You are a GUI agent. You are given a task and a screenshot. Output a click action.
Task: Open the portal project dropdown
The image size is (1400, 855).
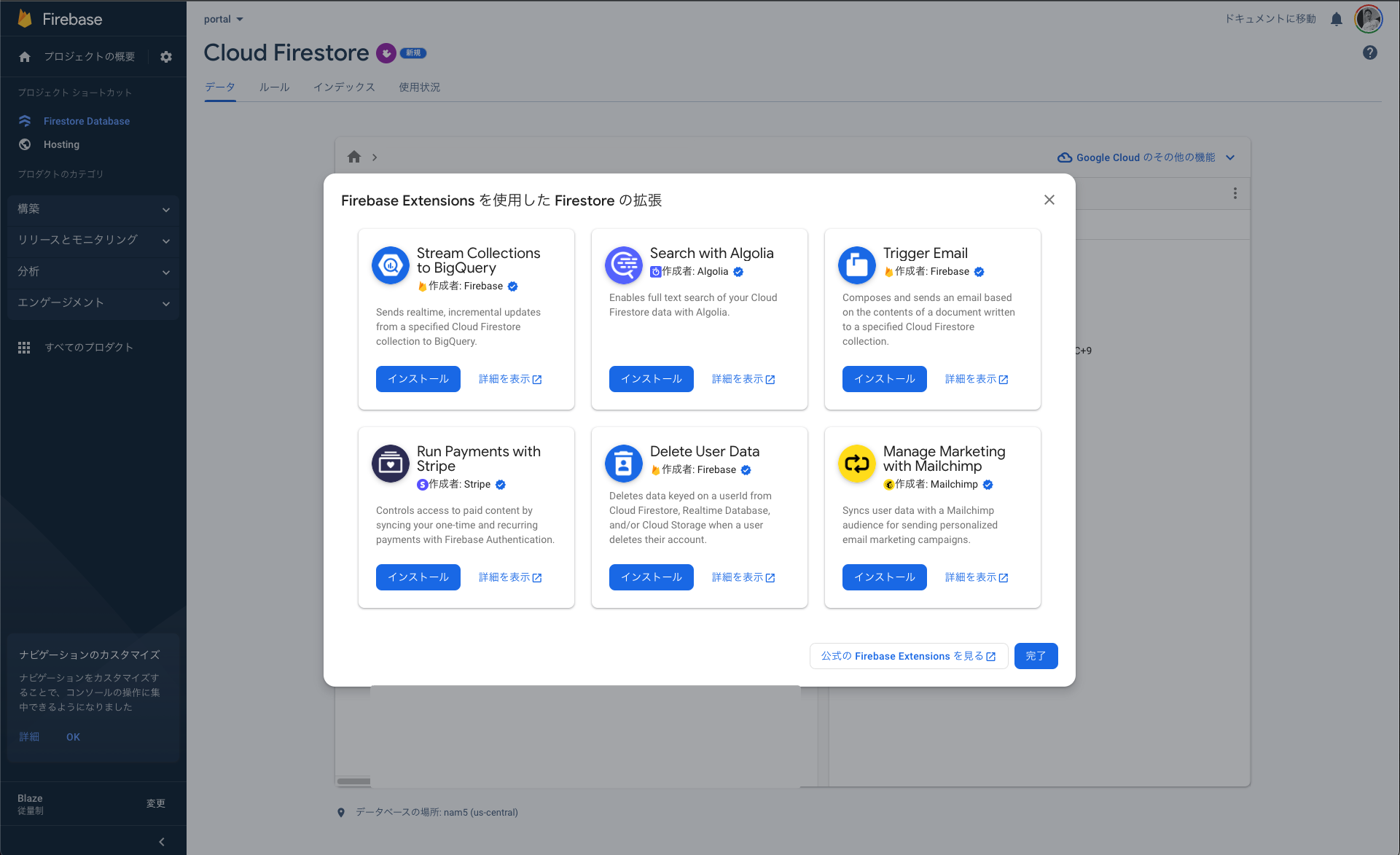224,19
